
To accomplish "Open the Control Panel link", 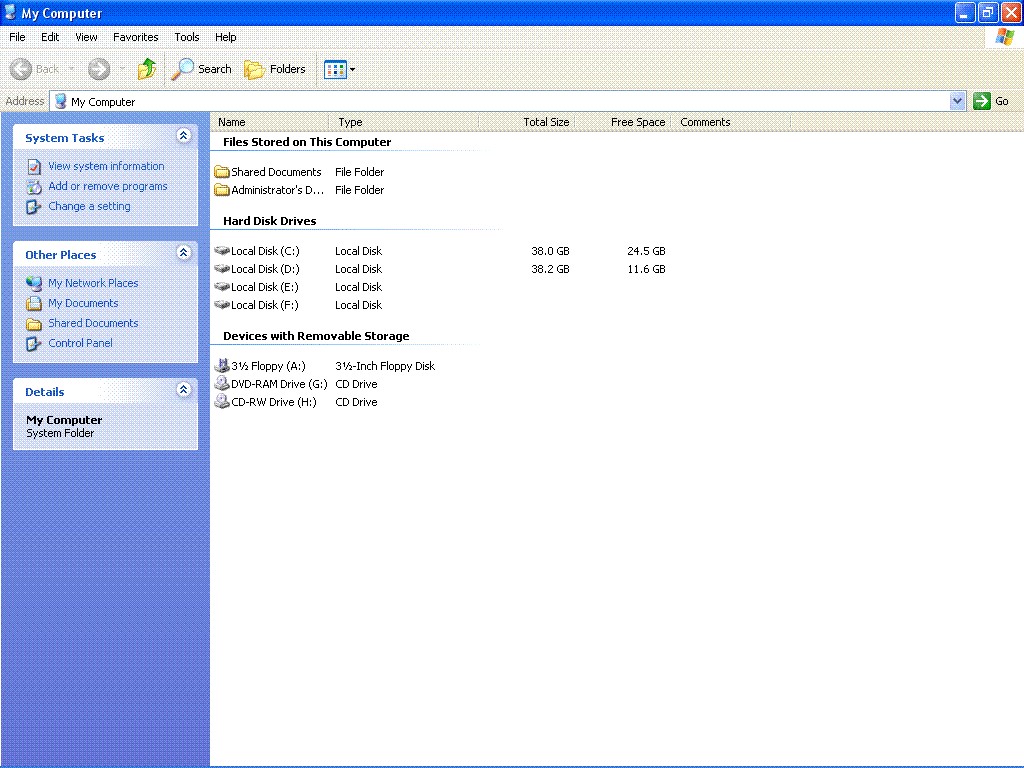I will 80,343.
